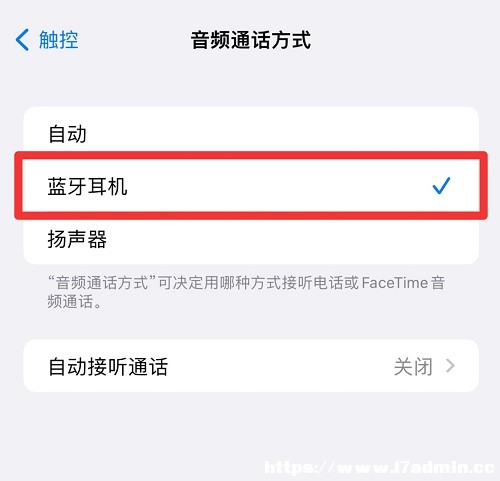
Task: Choose 蓝牙耳机 as call audio route
Action: tap(251, 186)
